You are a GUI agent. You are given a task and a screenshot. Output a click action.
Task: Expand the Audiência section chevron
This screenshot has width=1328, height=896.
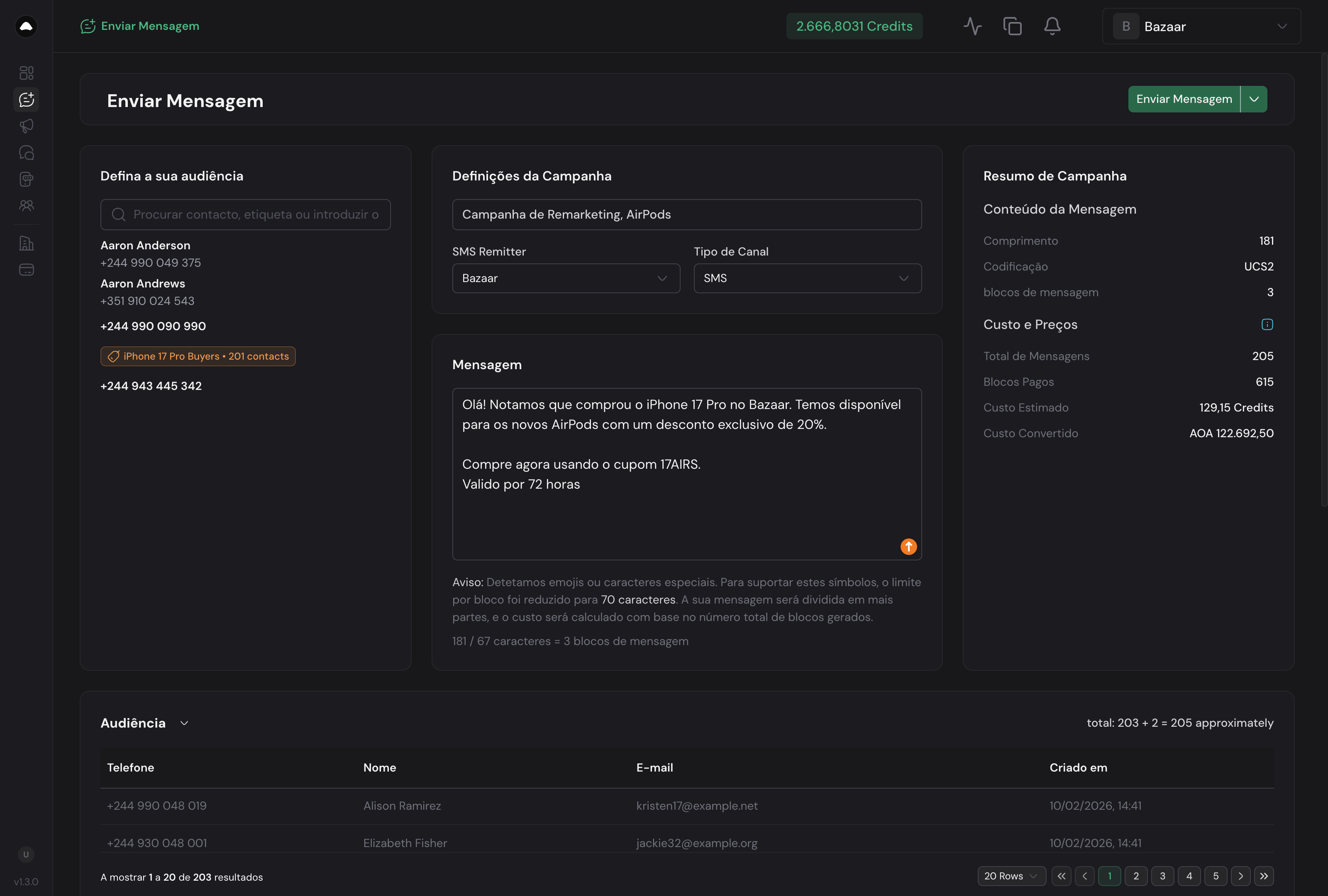[x=184, y=723]
